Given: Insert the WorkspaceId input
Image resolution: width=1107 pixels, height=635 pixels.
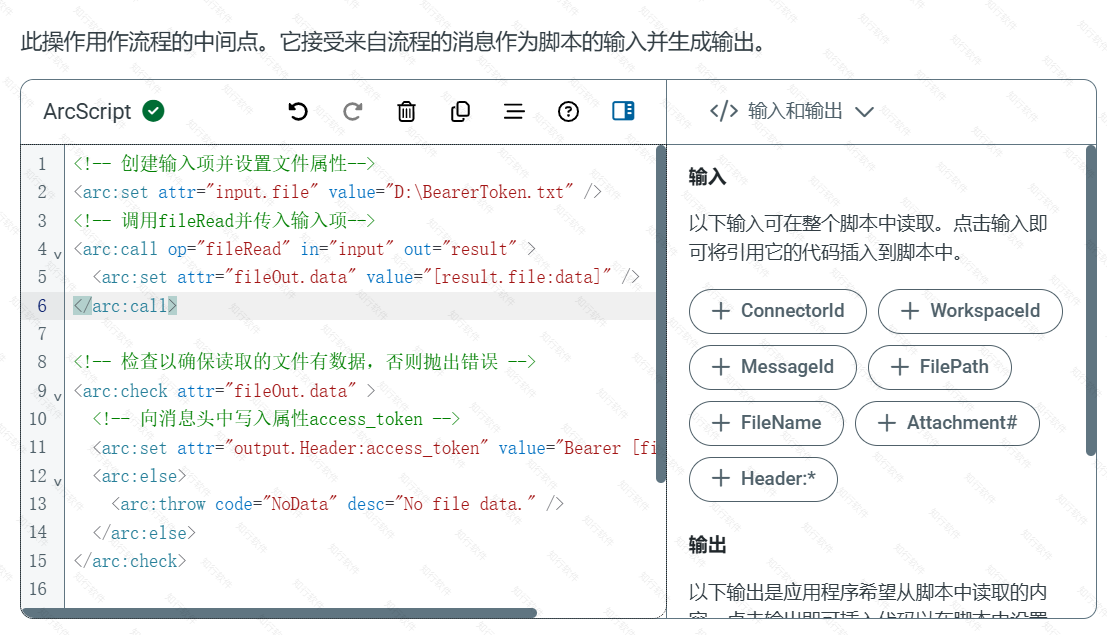Looking at the screenshot, I should tap(969, 311).
